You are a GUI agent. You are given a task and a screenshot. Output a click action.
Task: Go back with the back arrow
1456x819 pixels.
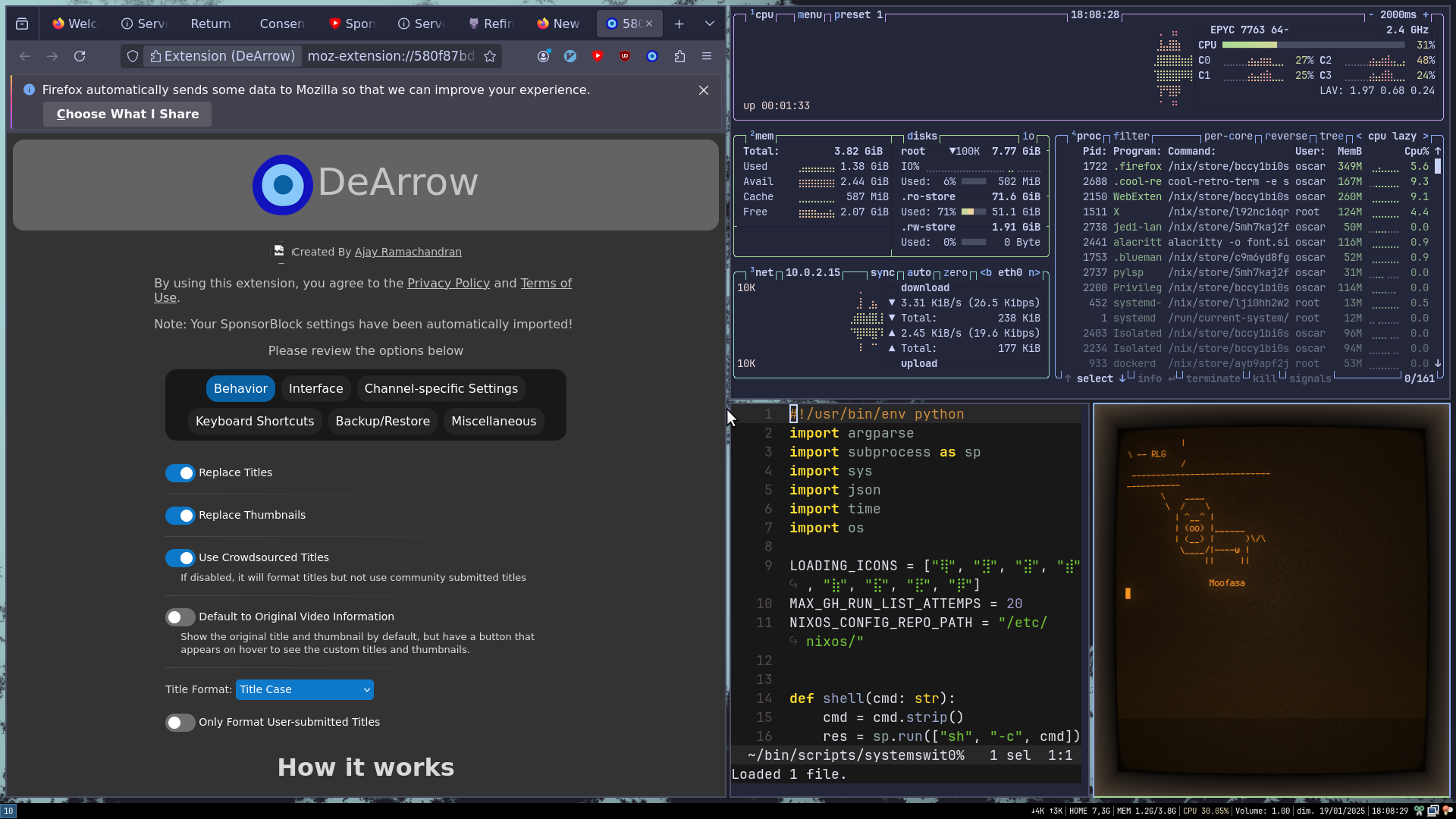click(x=25, y=56)
